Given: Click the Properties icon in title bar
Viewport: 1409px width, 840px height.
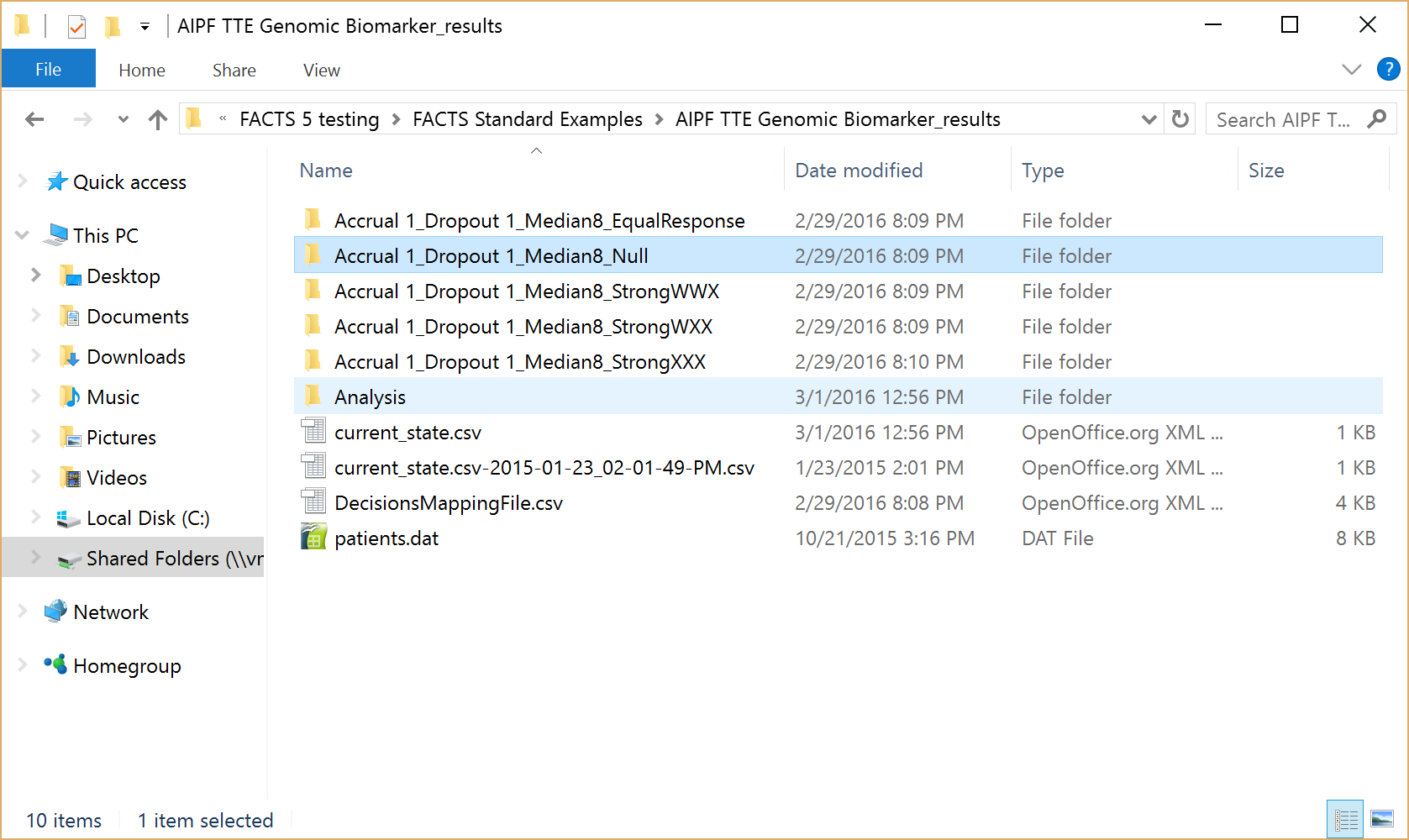Looking at the screenshot, I should click(x=76, y=27).
